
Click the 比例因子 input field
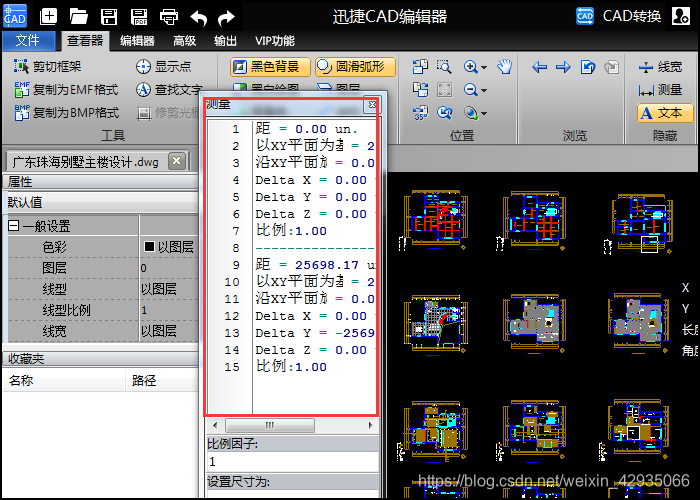tap(292, 462)
